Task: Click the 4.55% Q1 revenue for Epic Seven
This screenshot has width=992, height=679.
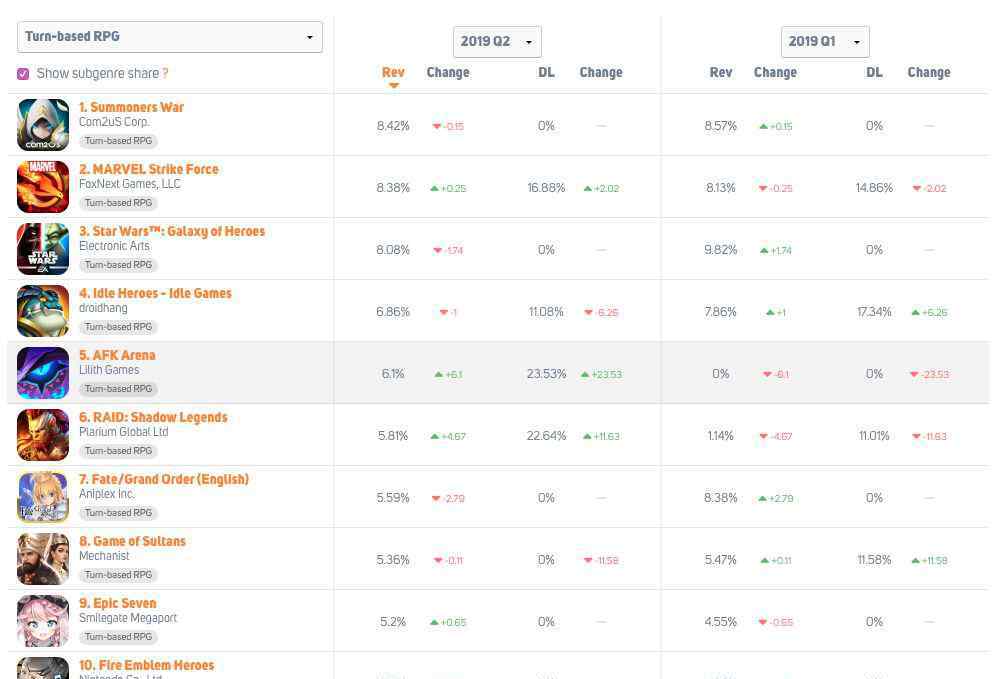Action: coord(721,622)
